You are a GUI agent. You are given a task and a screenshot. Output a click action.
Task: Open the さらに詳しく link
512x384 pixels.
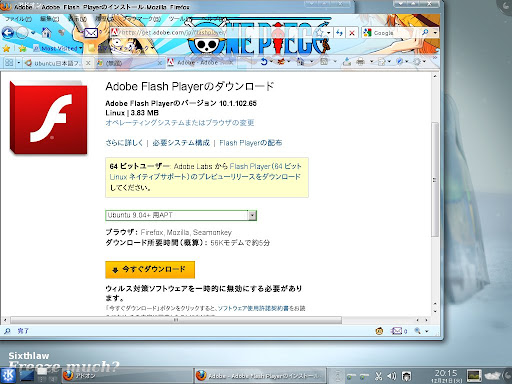124,143
